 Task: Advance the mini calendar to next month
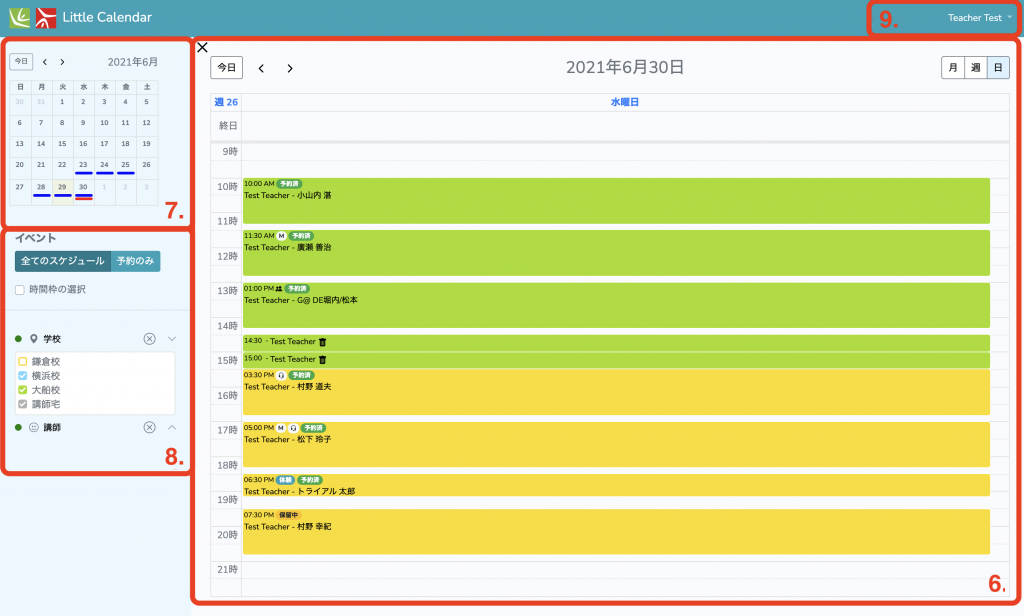62,62
